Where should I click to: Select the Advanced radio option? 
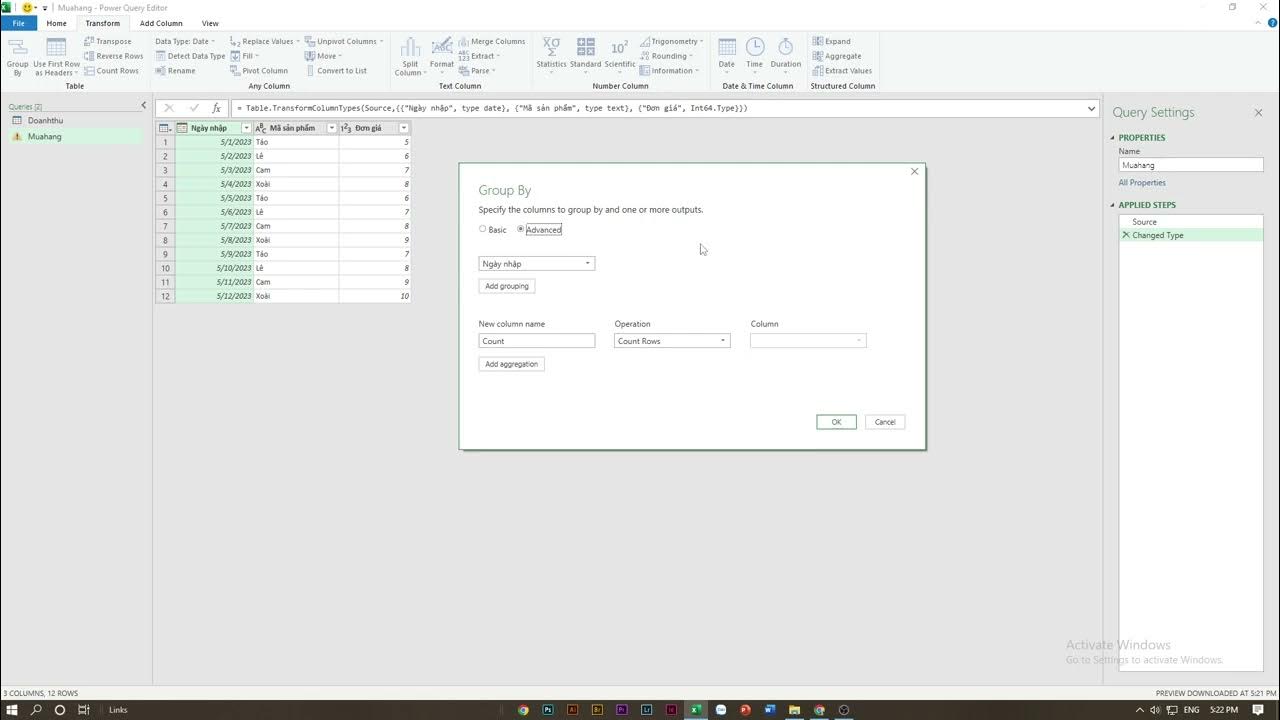pyautogui.click(x=521, y=229)
